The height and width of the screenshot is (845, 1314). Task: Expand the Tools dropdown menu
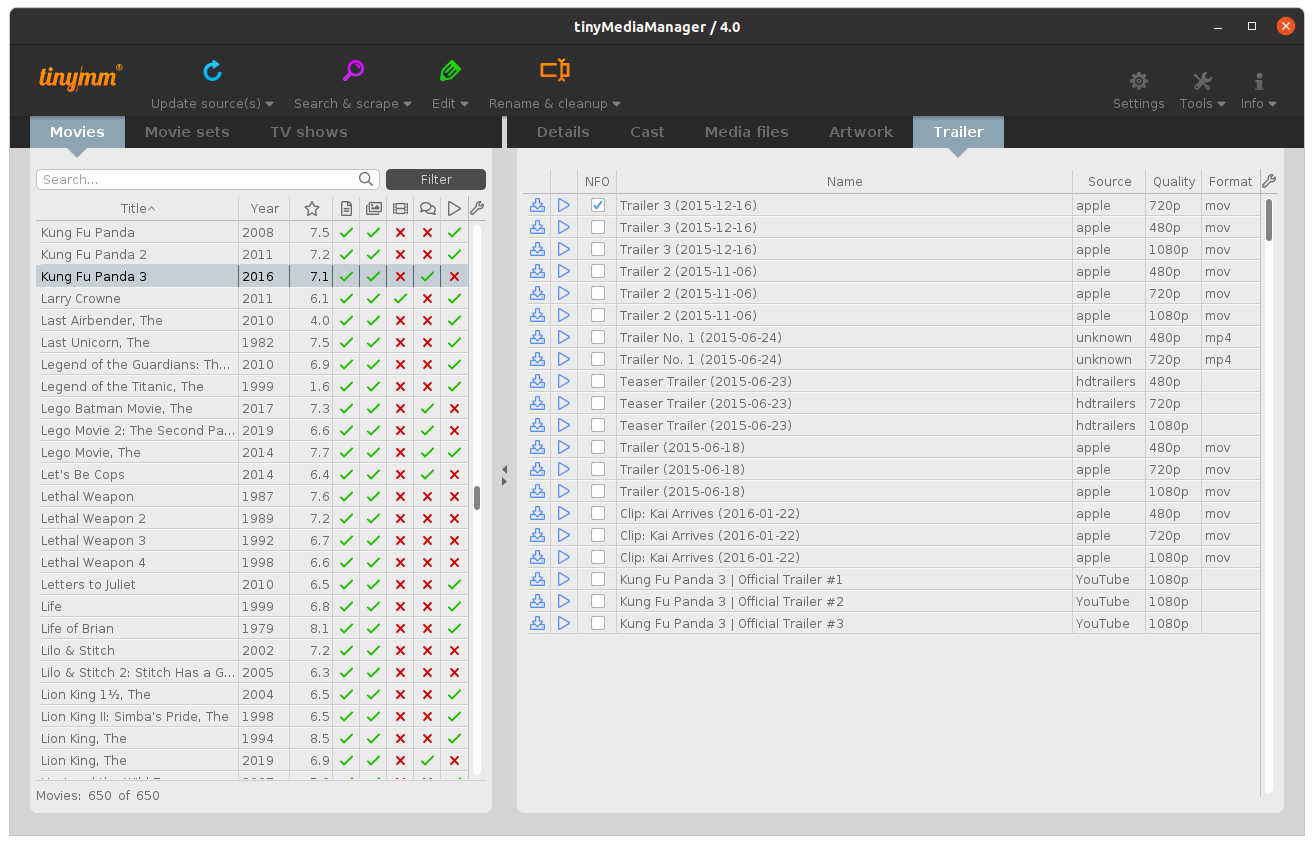[x=1202, y=90]
